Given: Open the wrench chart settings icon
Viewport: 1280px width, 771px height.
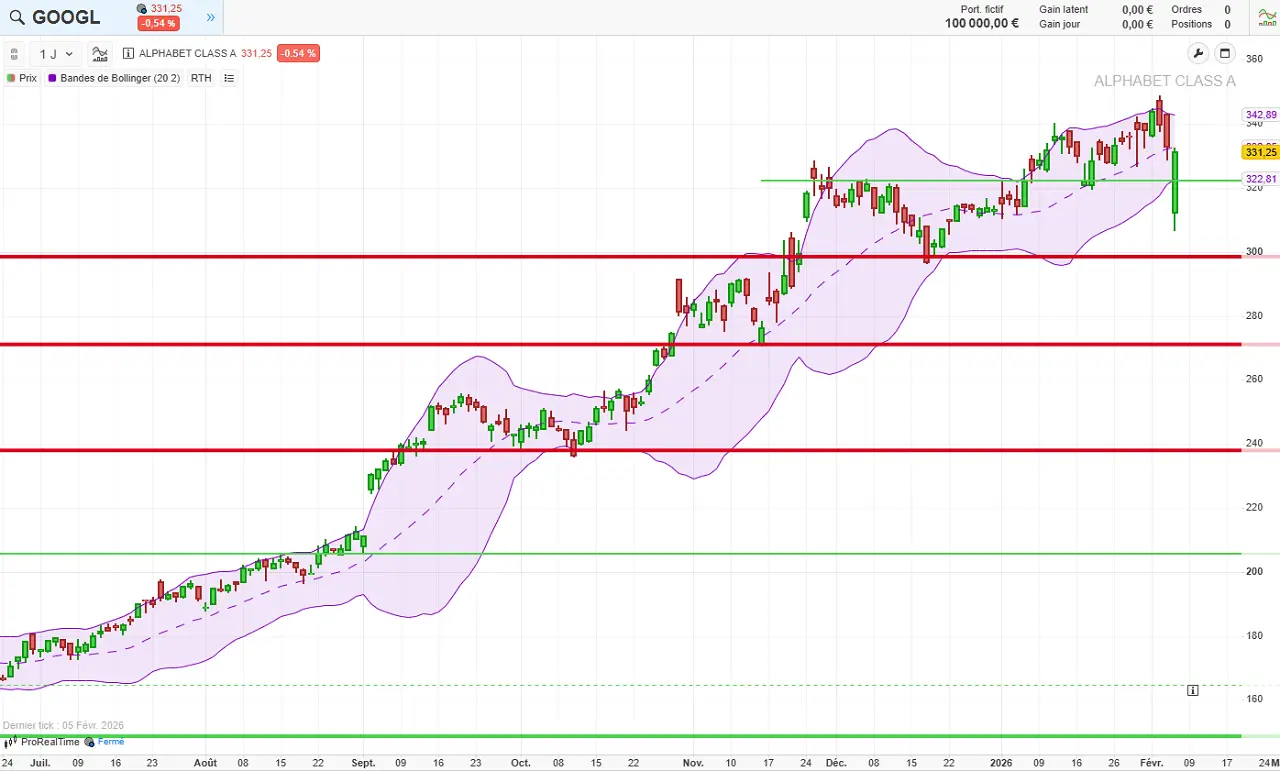Looking at the screenshot, I should point(1198,53).
